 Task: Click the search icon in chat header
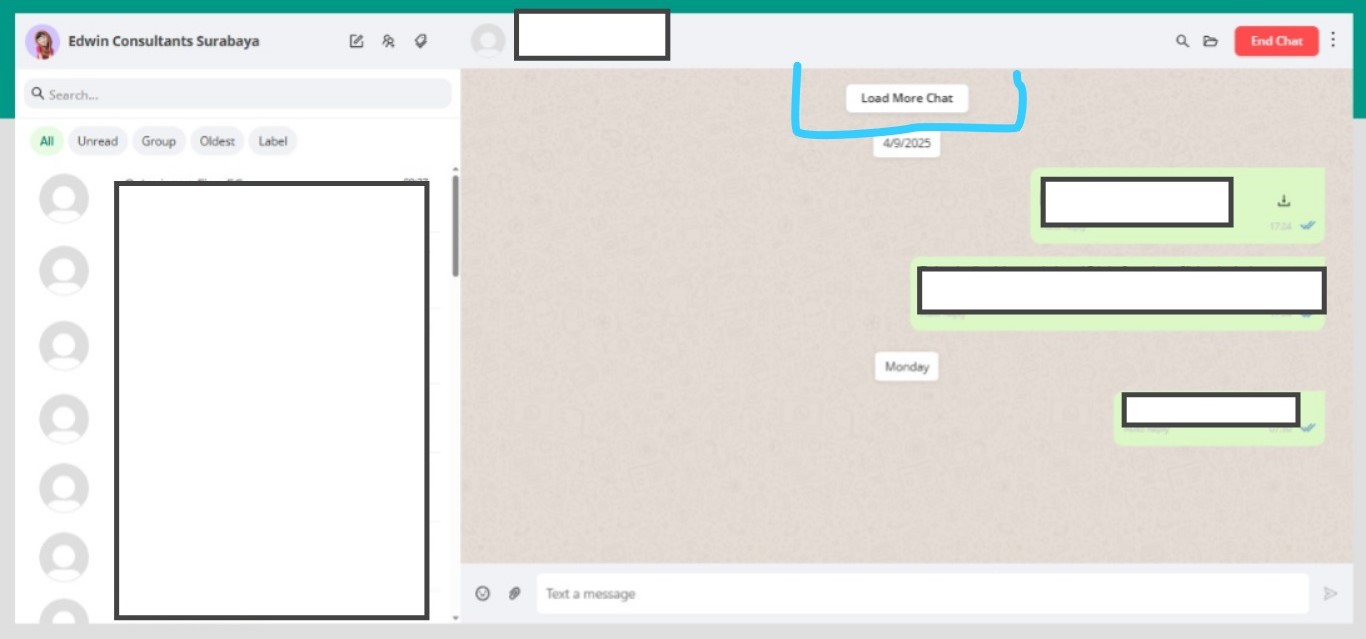point(1182,41)
